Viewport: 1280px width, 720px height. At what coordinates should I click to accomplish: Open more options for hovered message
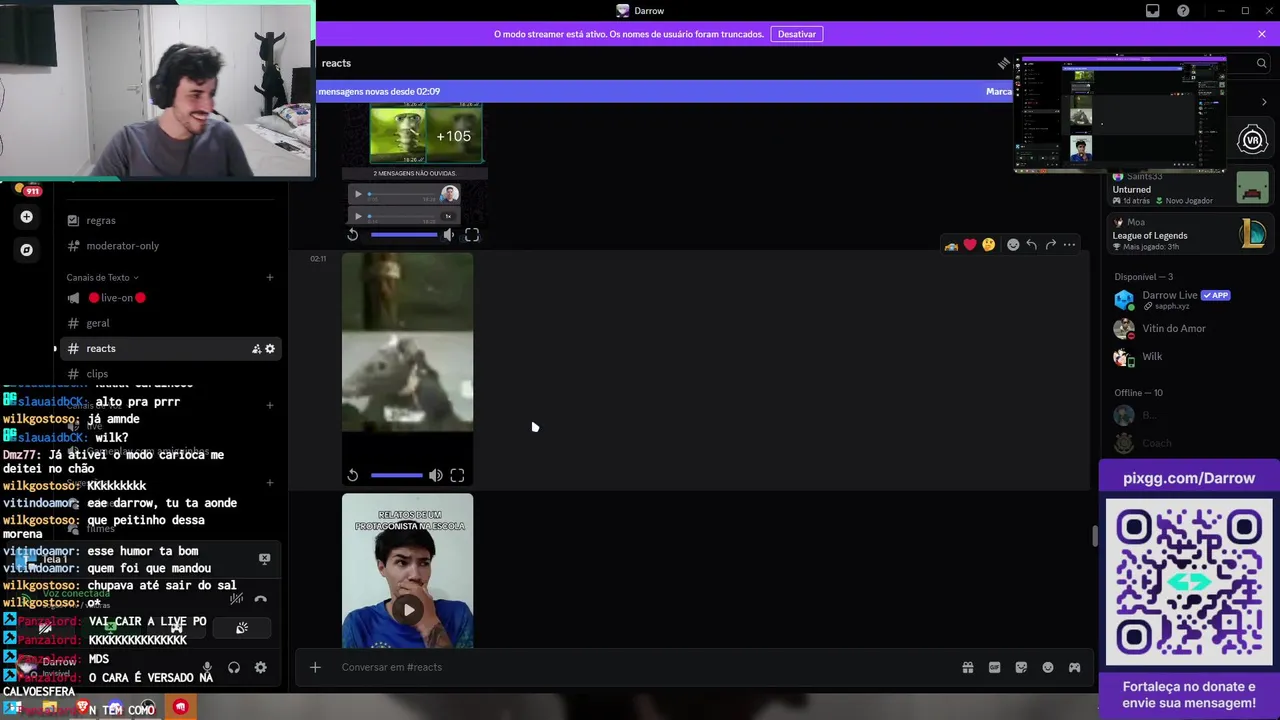point(1069,245)
